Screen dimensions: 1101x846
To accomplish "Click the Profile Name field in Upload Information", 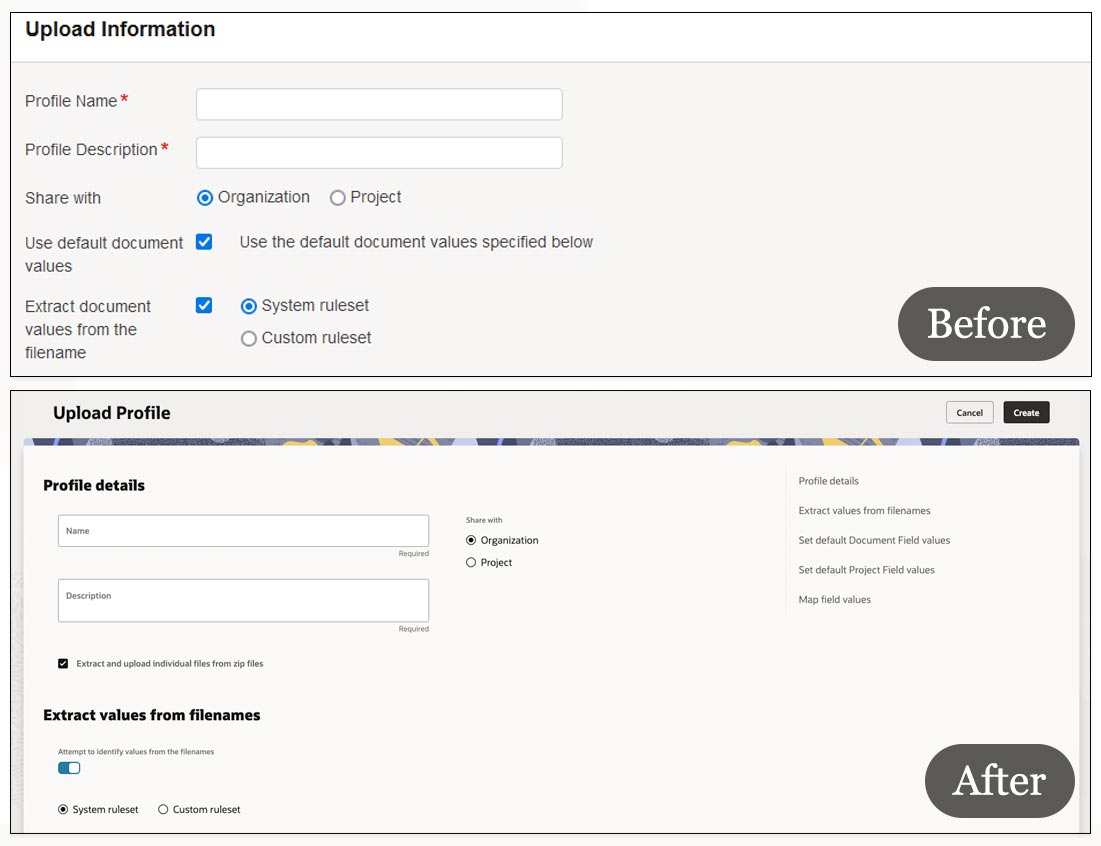I will pos(378,104).
